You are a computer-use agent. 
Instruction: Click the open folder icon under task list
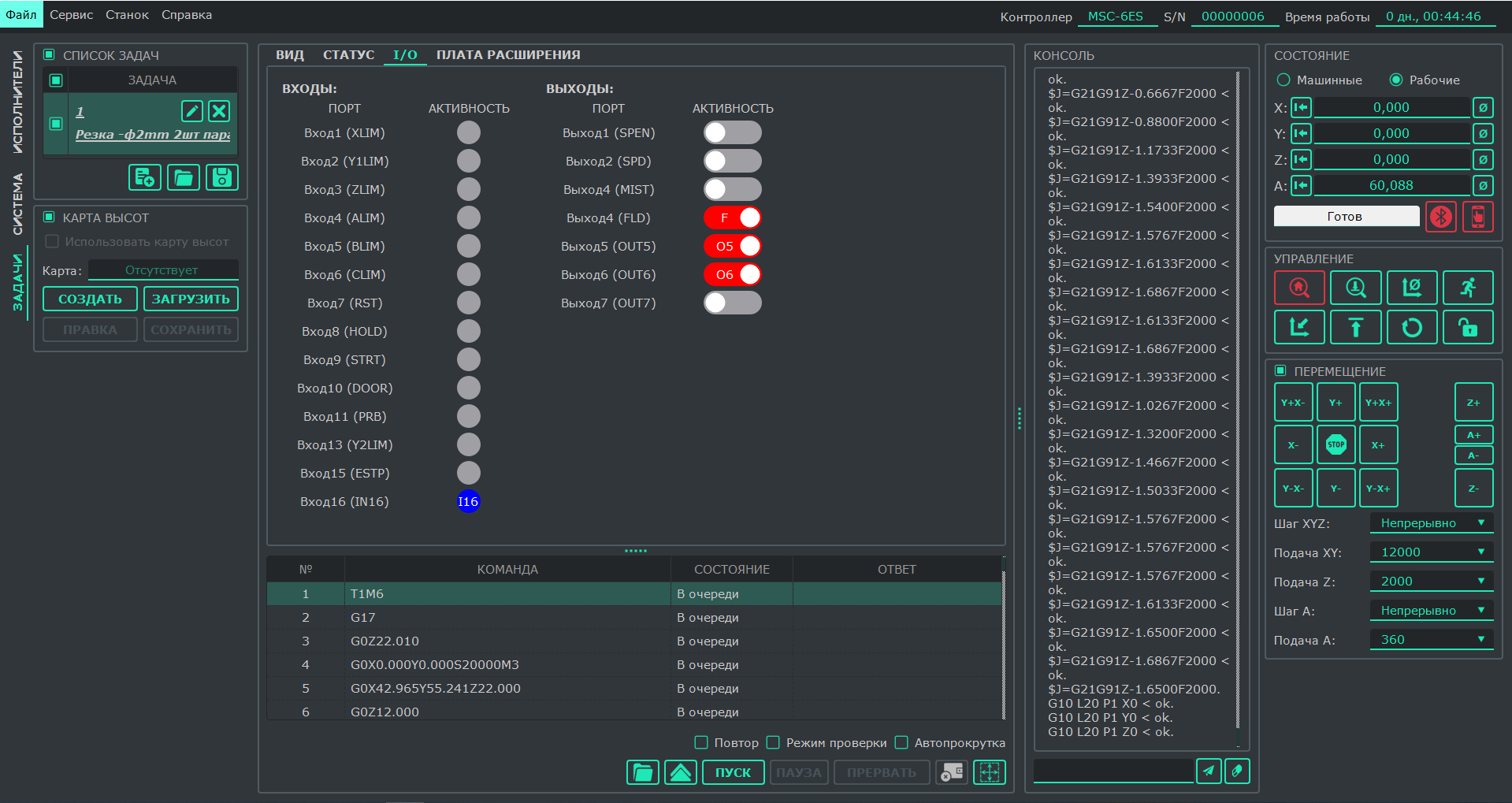184,177
